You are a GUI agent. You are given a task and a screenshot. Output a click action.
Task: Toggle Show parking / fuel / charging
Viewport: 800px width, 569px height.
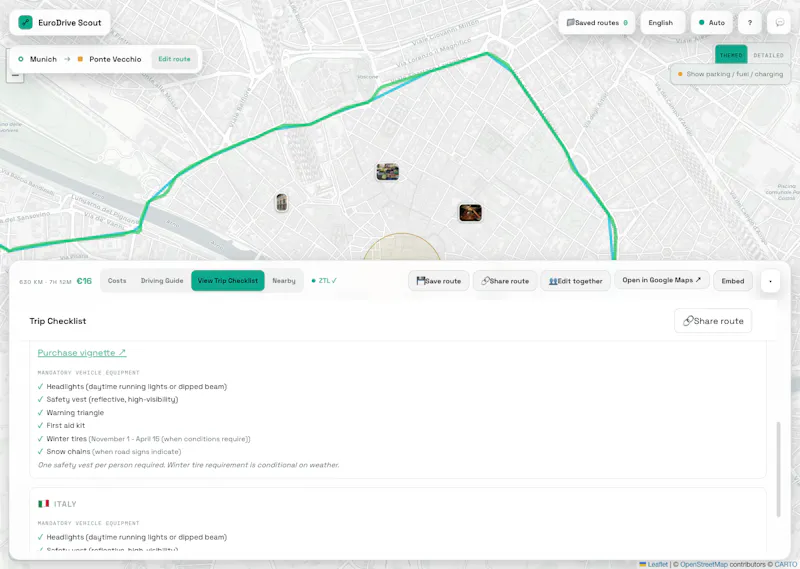coord(730,74)
